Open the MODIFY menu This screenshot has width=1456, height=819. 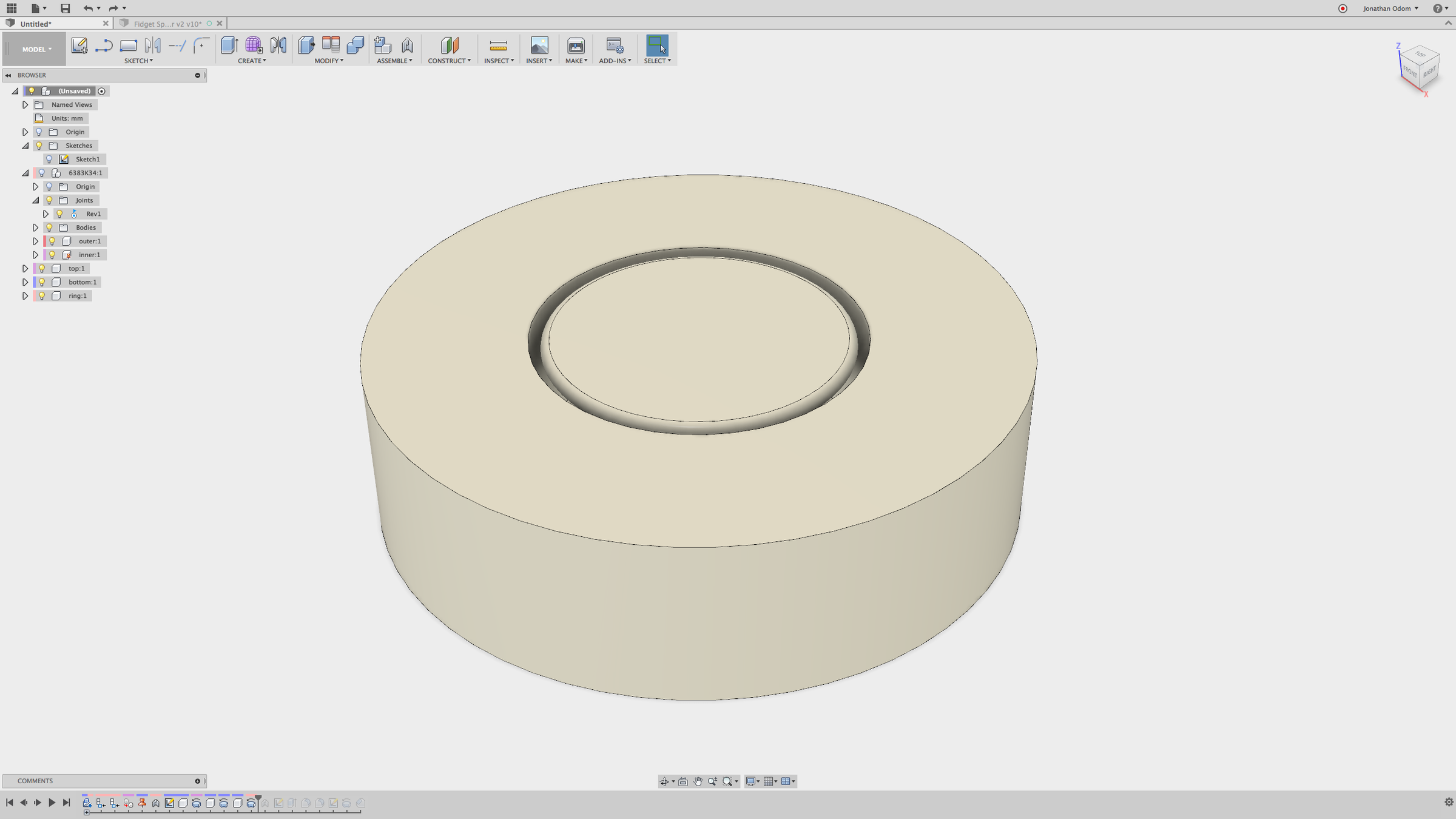tap(328, 61)
